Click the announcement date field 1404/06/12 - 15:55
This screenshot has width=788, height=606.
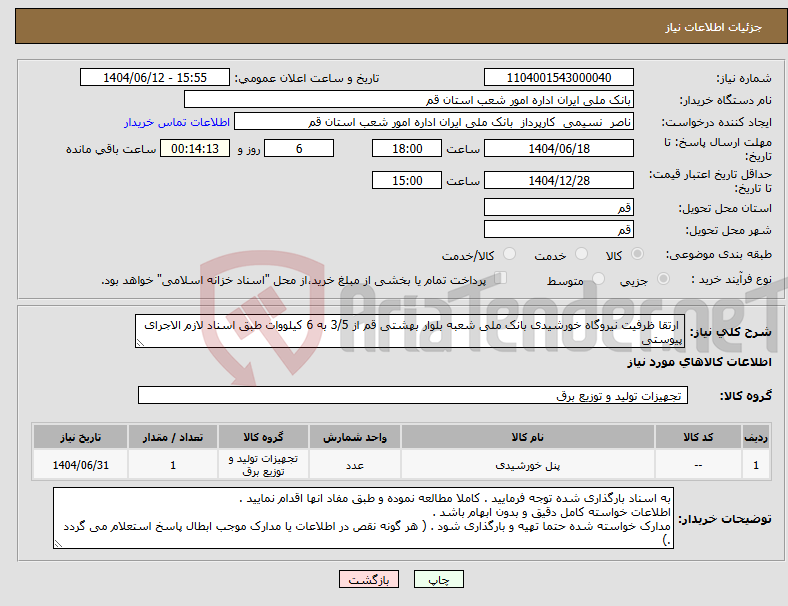155,77
